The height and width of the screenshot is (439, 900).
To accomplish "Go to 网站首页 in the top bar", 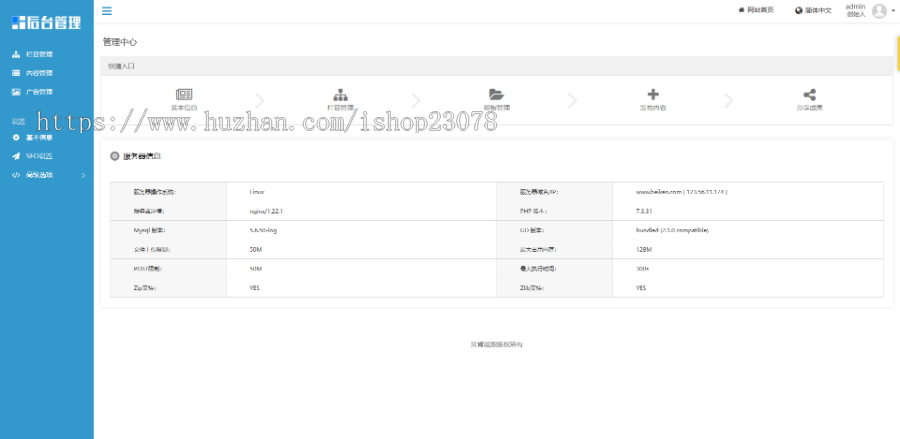I will (756, 10).
